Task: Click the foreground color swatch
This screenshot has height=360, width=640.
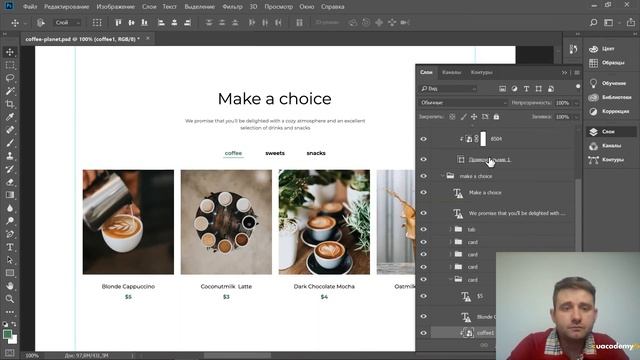Action: point(7,334)
